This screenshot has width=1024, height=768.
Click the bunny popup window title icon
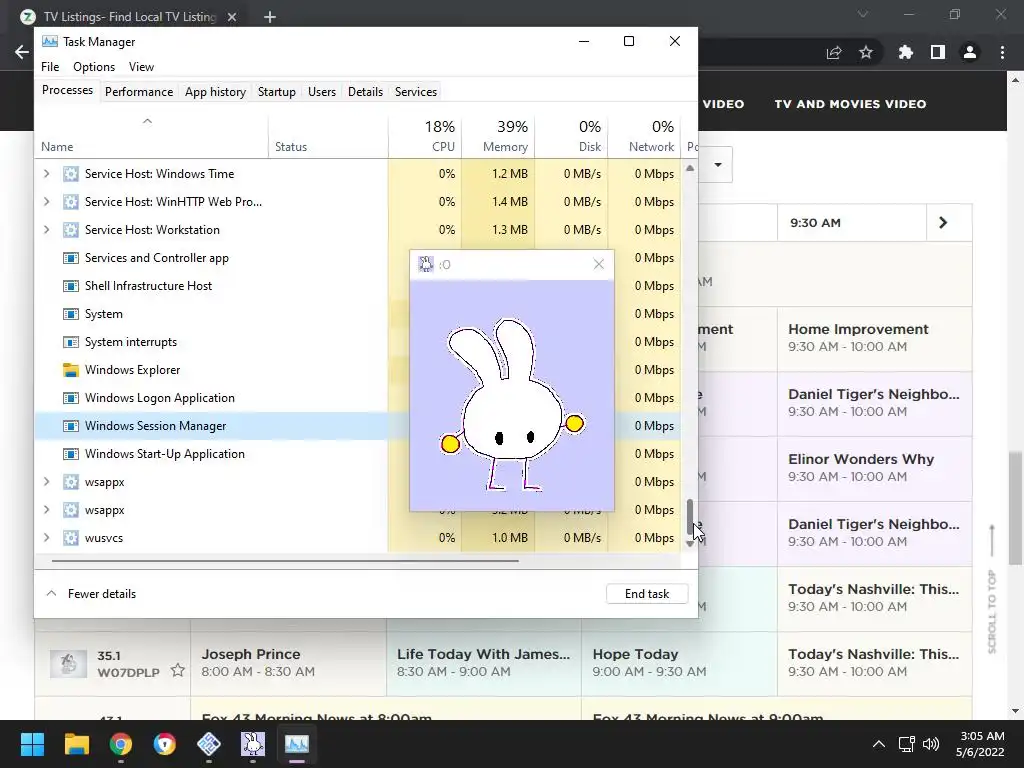point(426,264)
